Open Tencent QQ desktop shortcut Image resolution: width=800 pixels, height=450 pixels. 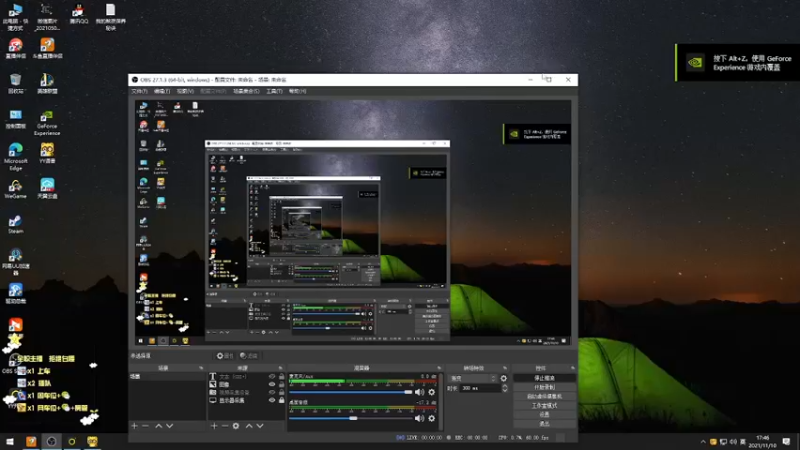[x=79, y=14]
